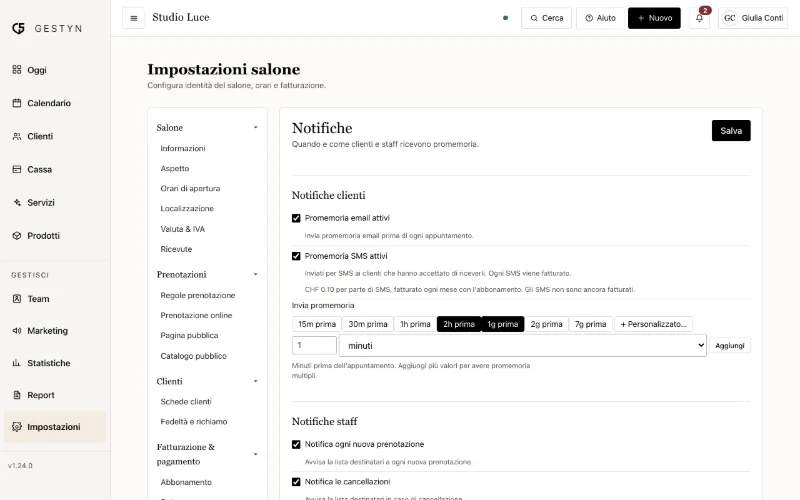Open the Prodotti box icon

[x=17, y=236]
